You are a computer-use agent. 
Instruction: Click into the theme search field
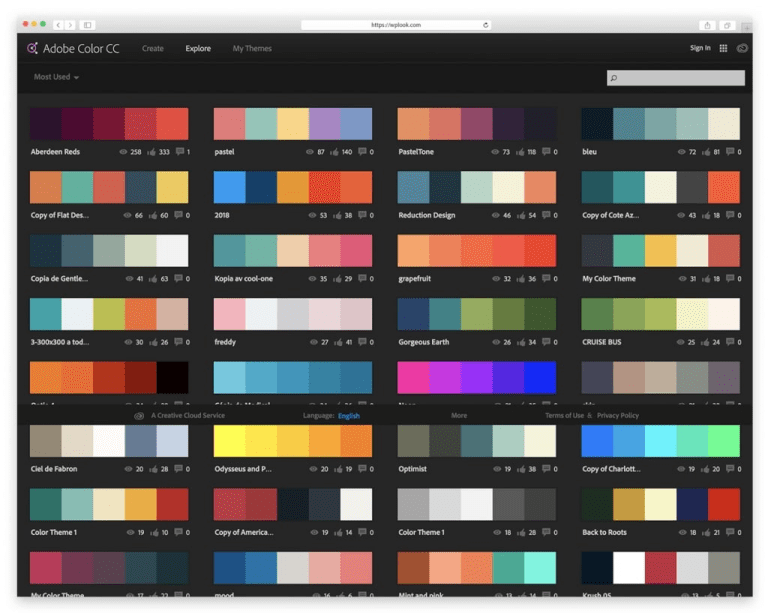click(680, 77)
